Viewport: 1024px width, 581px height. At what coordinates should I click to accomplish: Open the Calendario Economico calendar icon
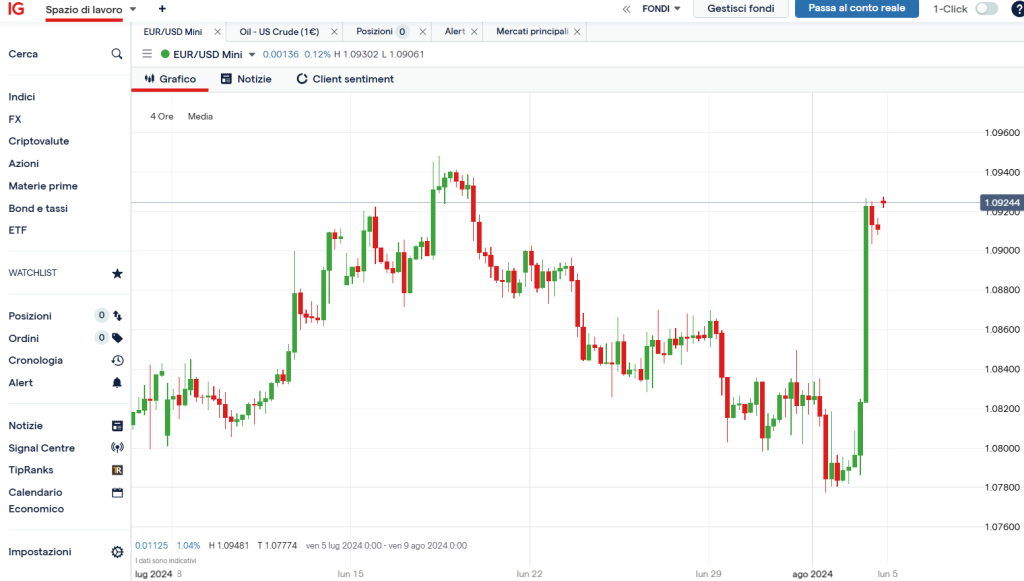pyautogui.click(x=118, y=492)
